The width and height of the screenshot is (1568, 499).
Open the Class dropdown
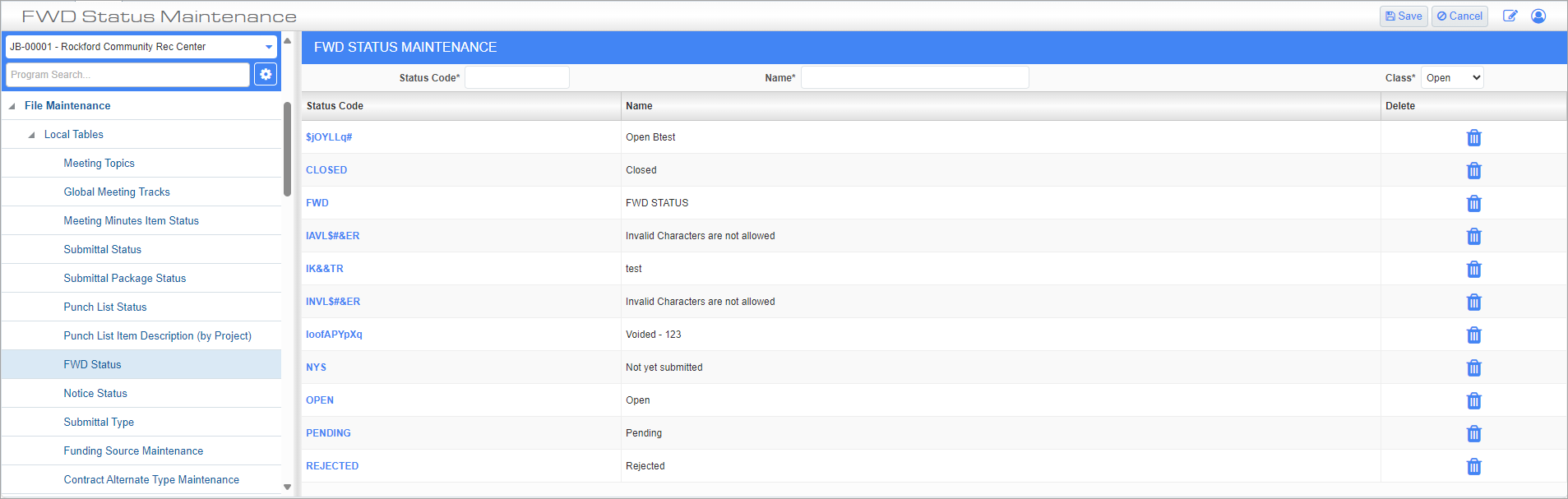pos(1452,78)
